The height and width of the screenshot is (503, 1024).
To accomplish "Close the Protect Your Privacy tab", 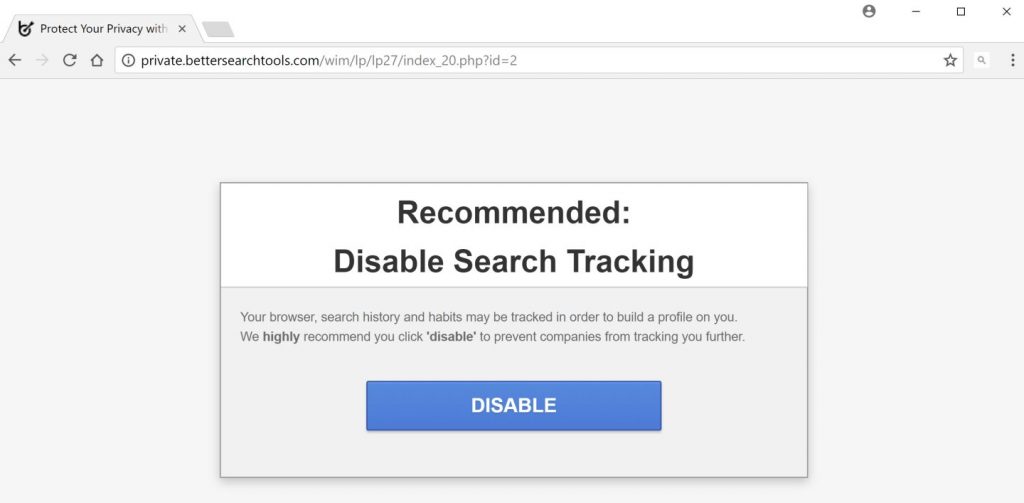I will (182, 29).
